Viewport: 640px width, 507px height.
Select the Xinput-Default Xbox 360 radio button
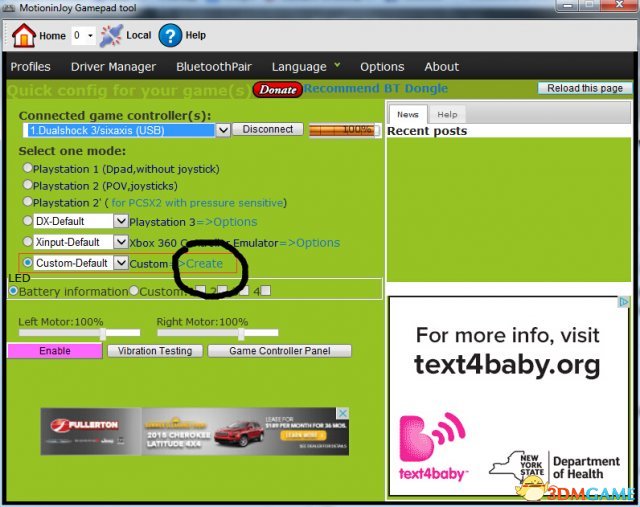[27, 241]
